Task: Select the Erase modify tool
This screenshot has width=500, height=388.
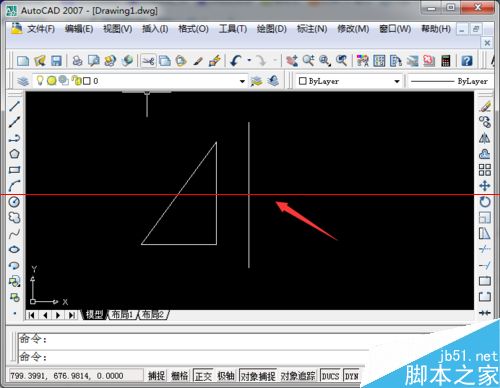Action: (485, 106)
